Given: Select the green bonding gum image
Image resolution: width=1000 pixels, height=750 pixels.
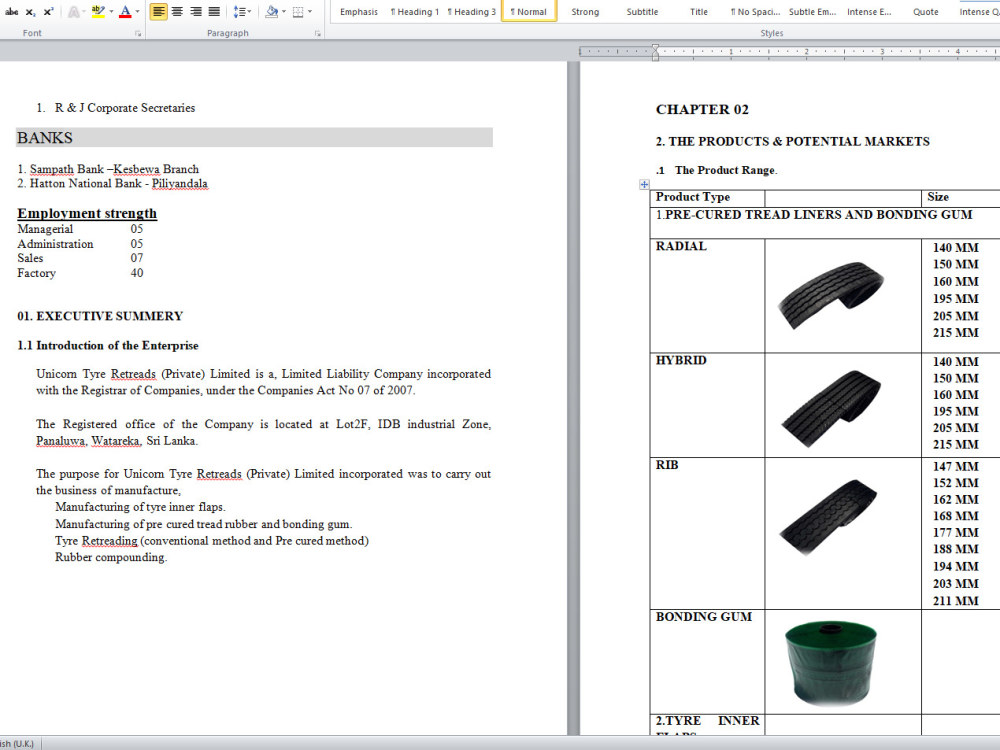Looking at the screenshot, I should (830, 664).
